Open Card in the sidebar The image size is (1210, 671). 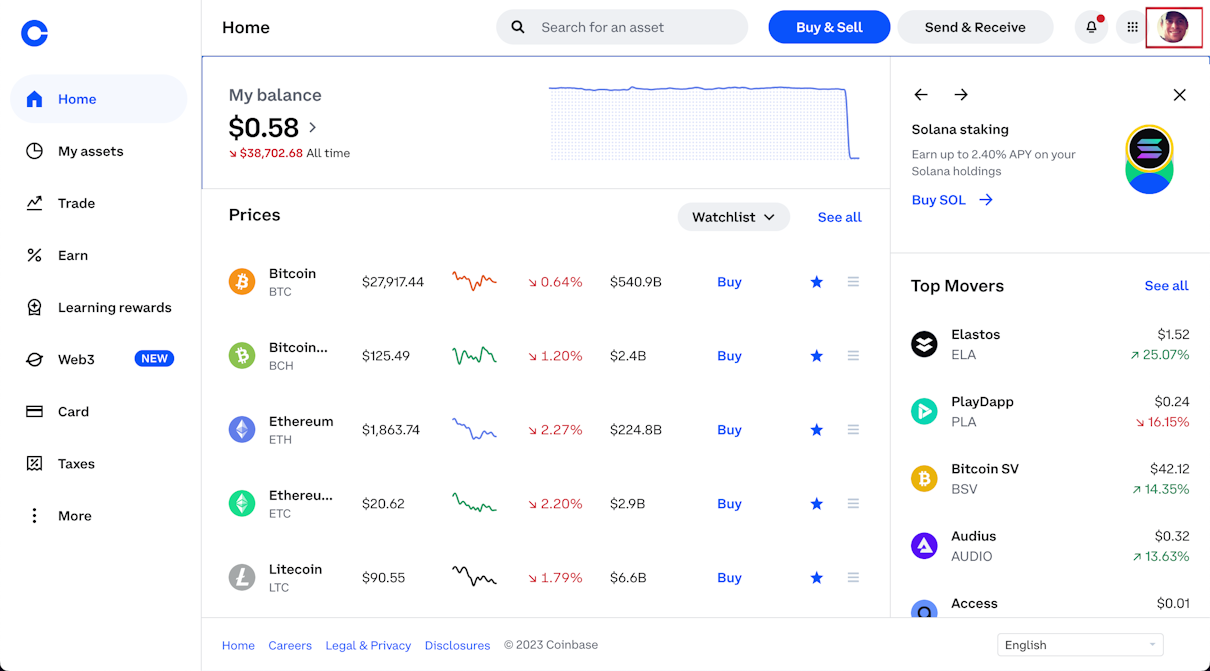tap(98, 411)
